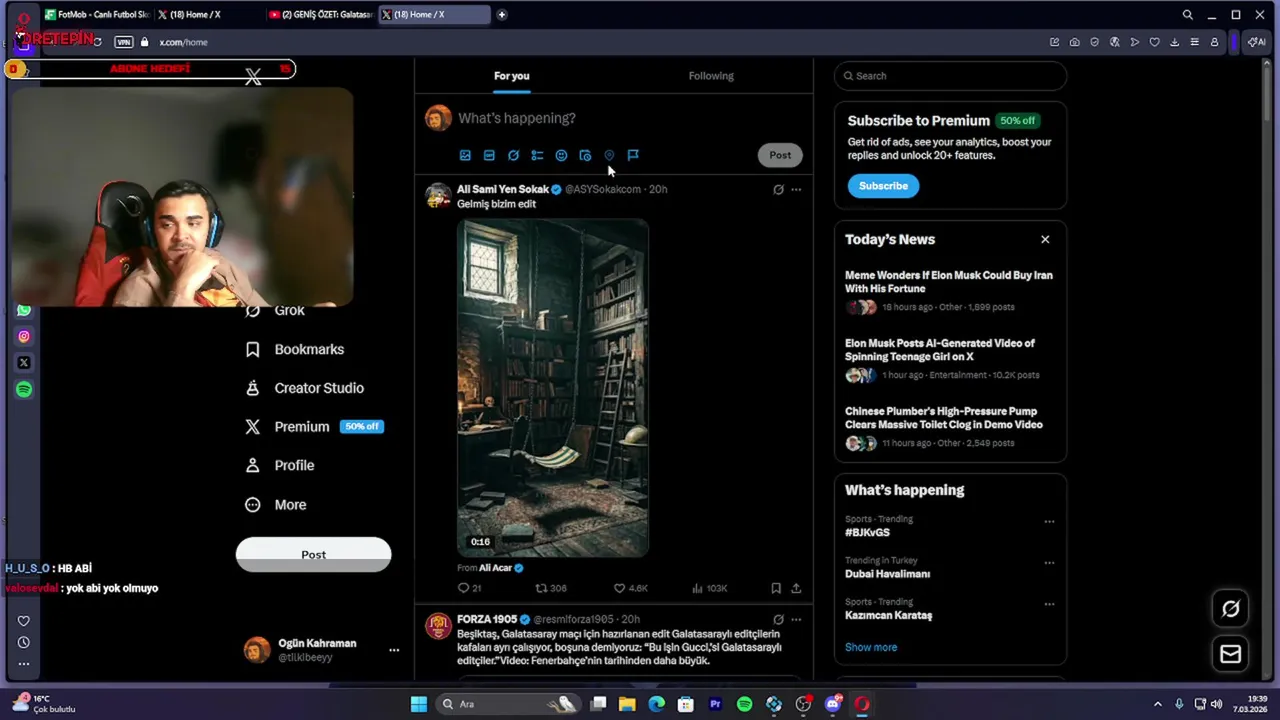
Task: Take a snapshot with camera icon
Action: pyautogui.click(x=1074, y=42)
